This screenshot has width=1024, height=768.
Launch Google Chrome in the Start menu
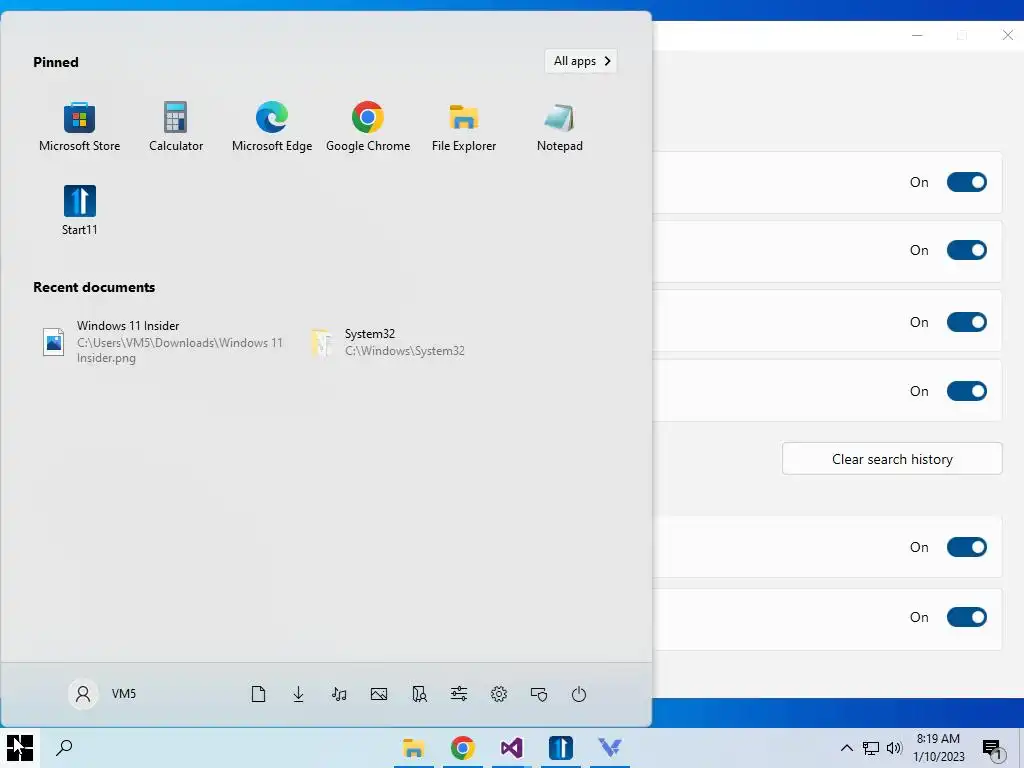click(368, 127)
